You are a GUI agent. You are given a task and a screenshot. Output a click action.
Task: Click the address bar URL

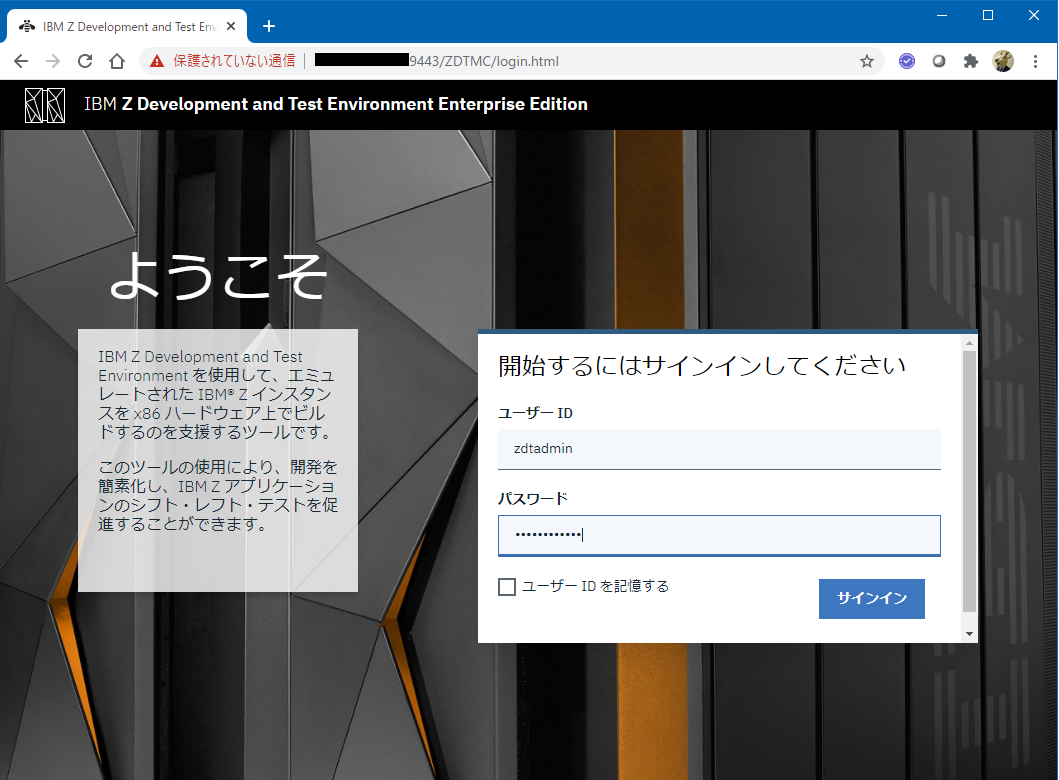[483, 61]
